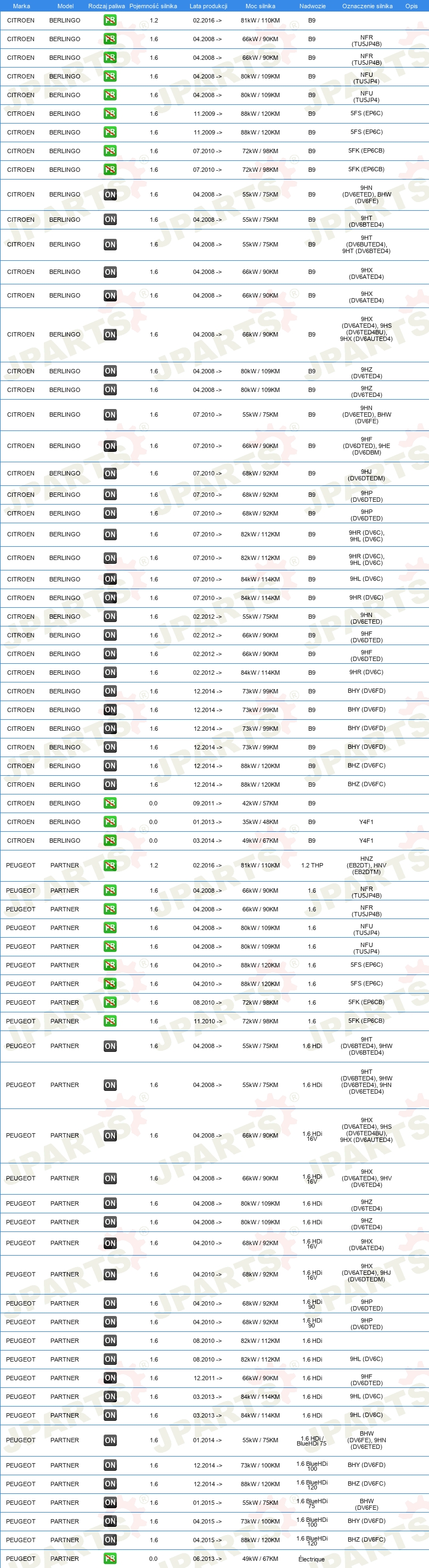Screen dimensions: 429x1568
Task: Click the Nadwozie column header
Action: (x=312, y=6)
